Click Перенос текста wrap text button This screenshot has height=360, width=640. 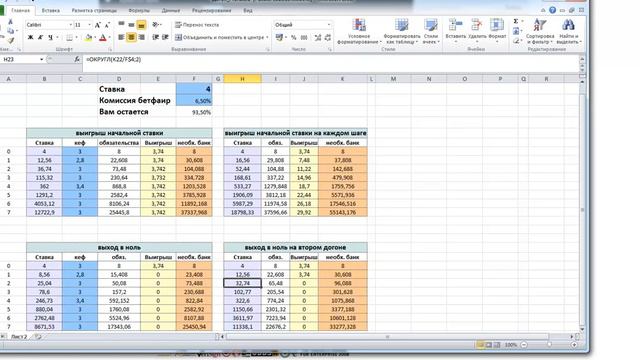(197, 25)
